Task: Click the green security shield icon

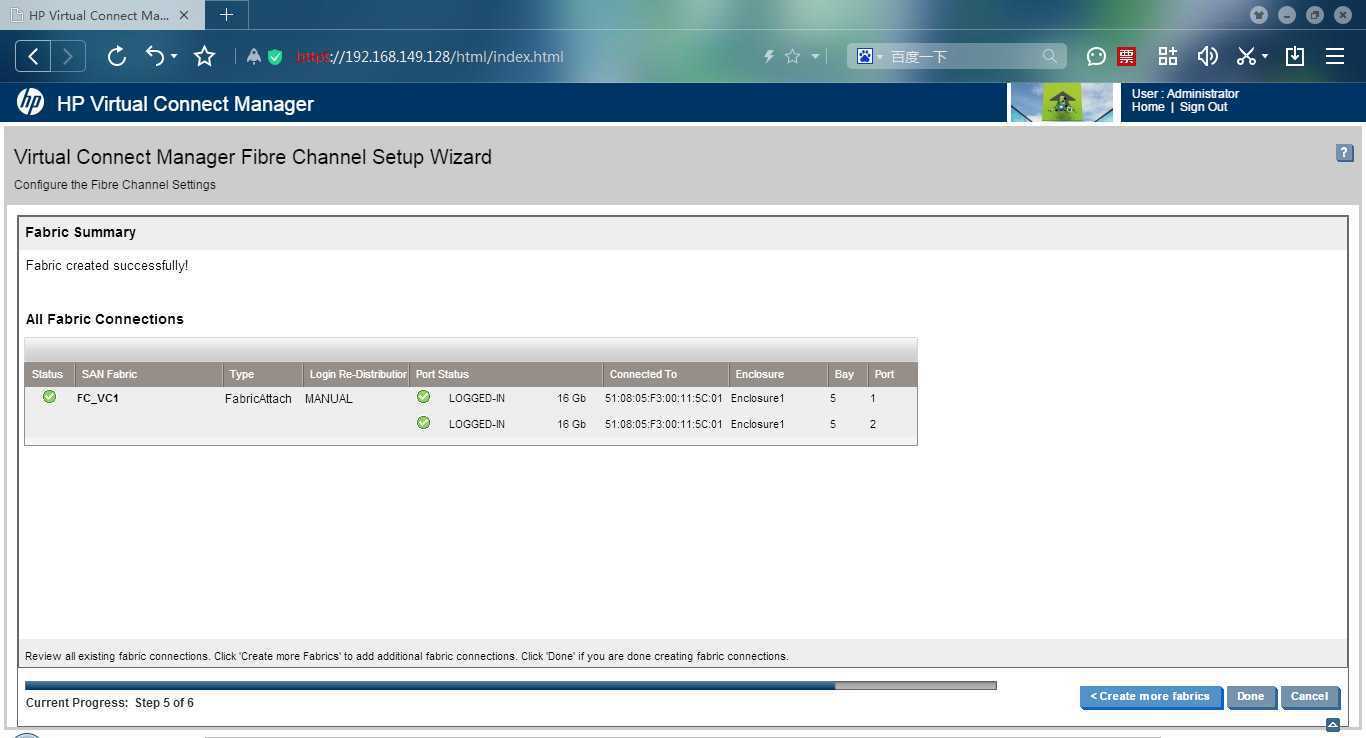Action: (275, 57)
